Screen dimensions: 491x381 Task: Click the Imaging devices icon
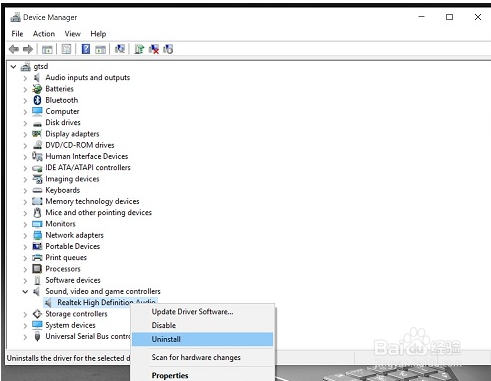tap(37, 179)
